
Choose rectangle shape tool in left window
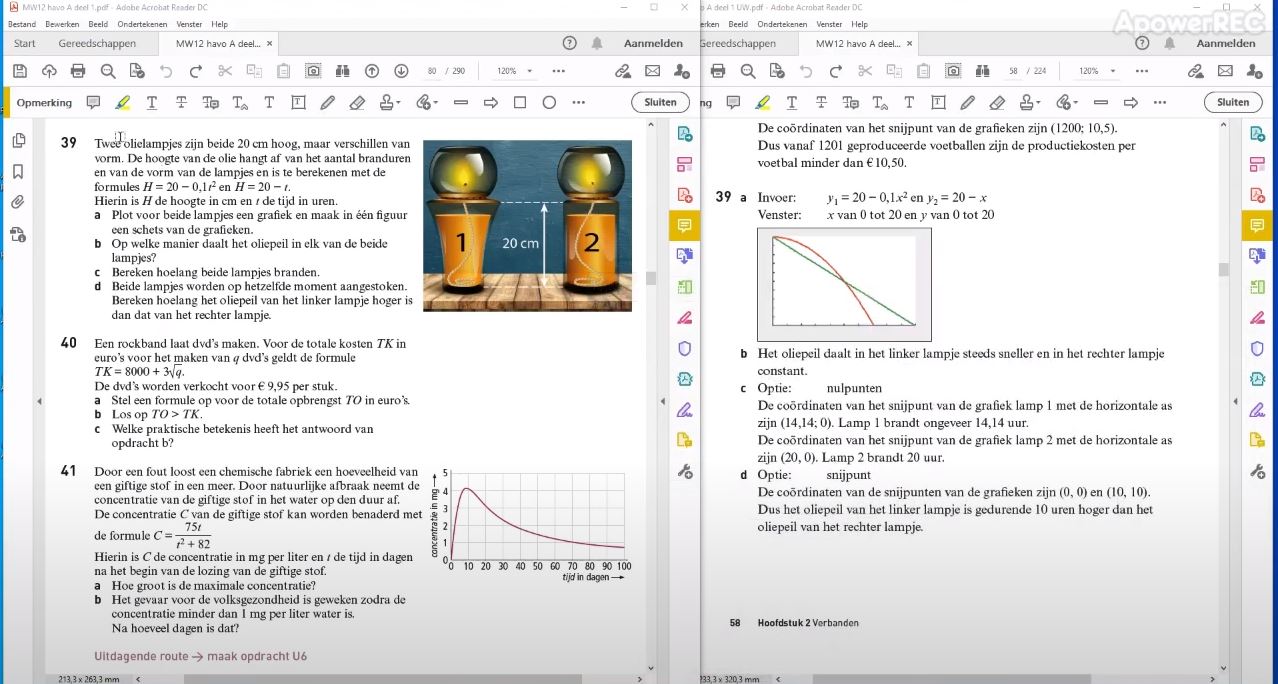pyautogui.click(x=520, y=102)
